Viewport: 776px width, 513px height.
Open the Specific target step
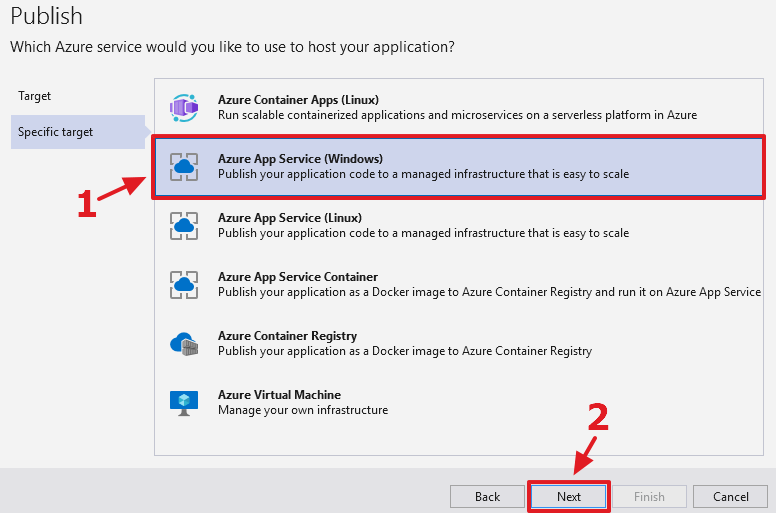click(x=56, y=132)
